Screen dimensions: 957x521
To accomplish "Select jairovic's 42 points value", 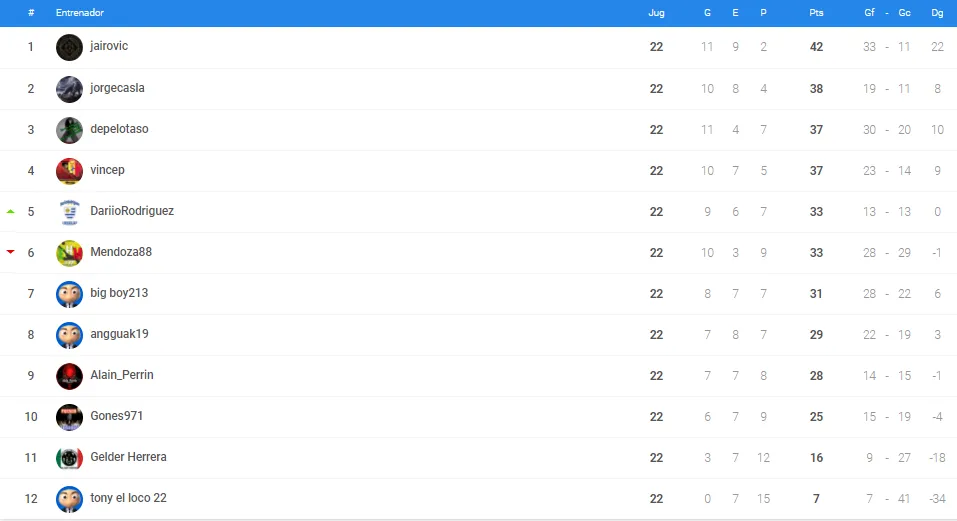I will click(x=816, y=47).
